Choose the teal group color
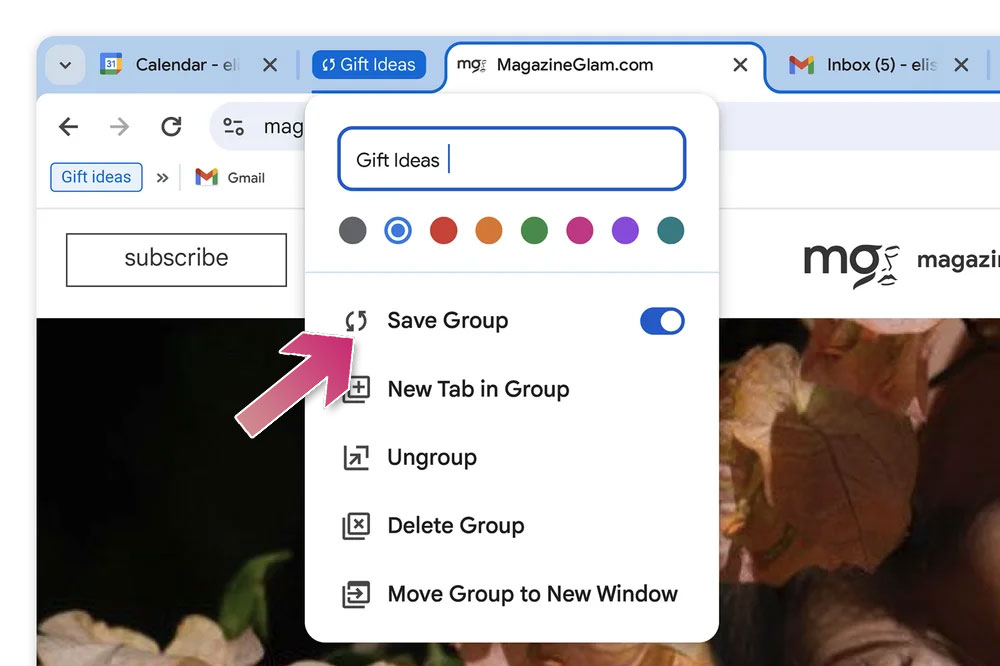 [x=670, y=230]
